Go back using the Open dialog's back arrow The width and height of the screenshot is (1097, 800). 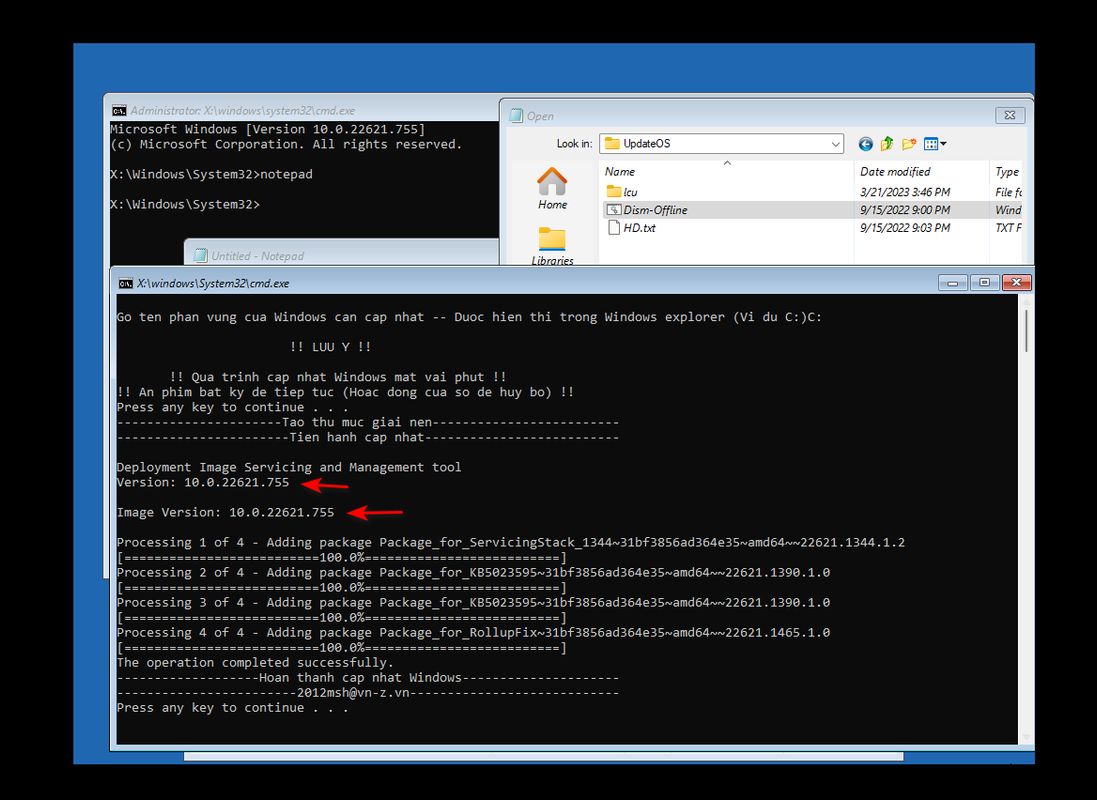(x=865, y=144)
